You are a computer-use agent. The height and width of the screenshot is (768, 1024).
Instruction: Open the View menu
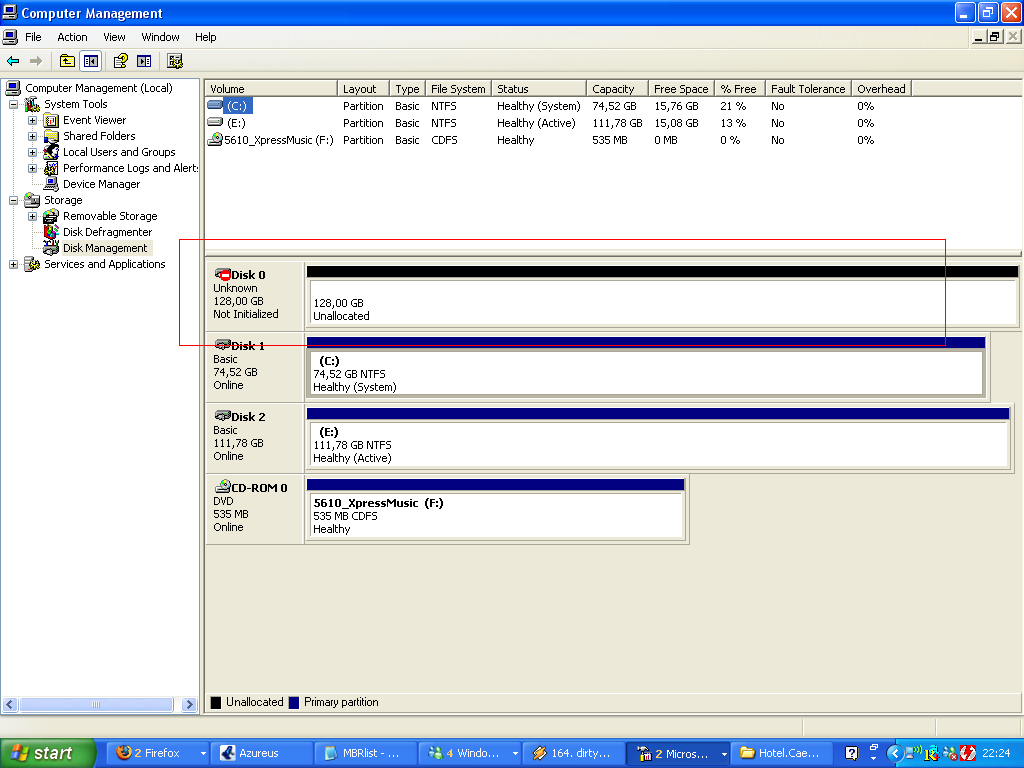114,37
